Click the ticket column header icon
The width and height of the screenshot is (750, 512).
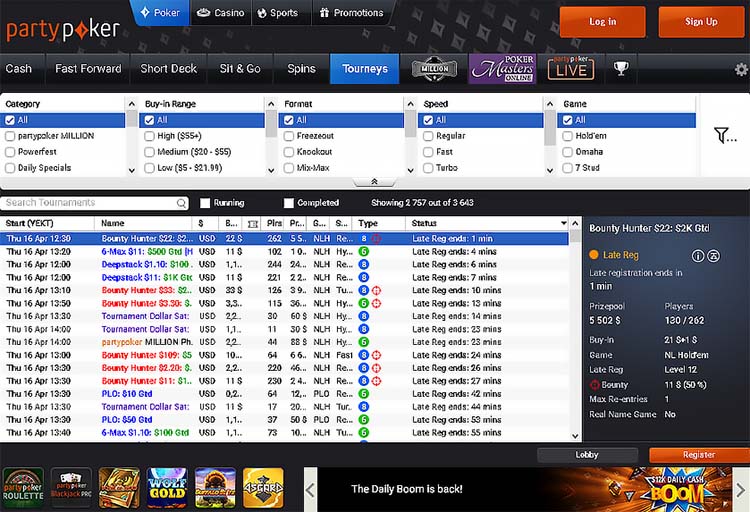click(x=253, y=223)
